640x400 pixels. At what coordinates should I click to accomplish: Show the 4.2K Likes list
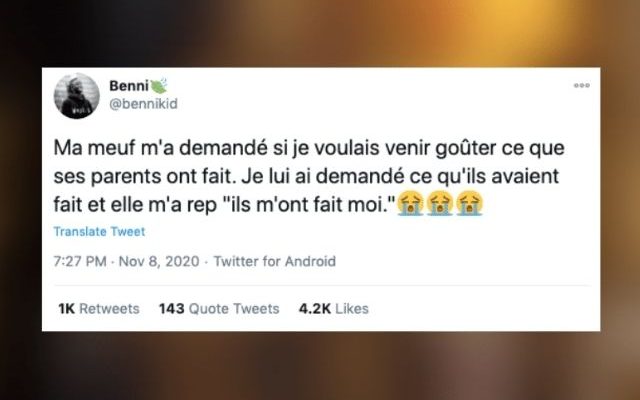(333, 309)
